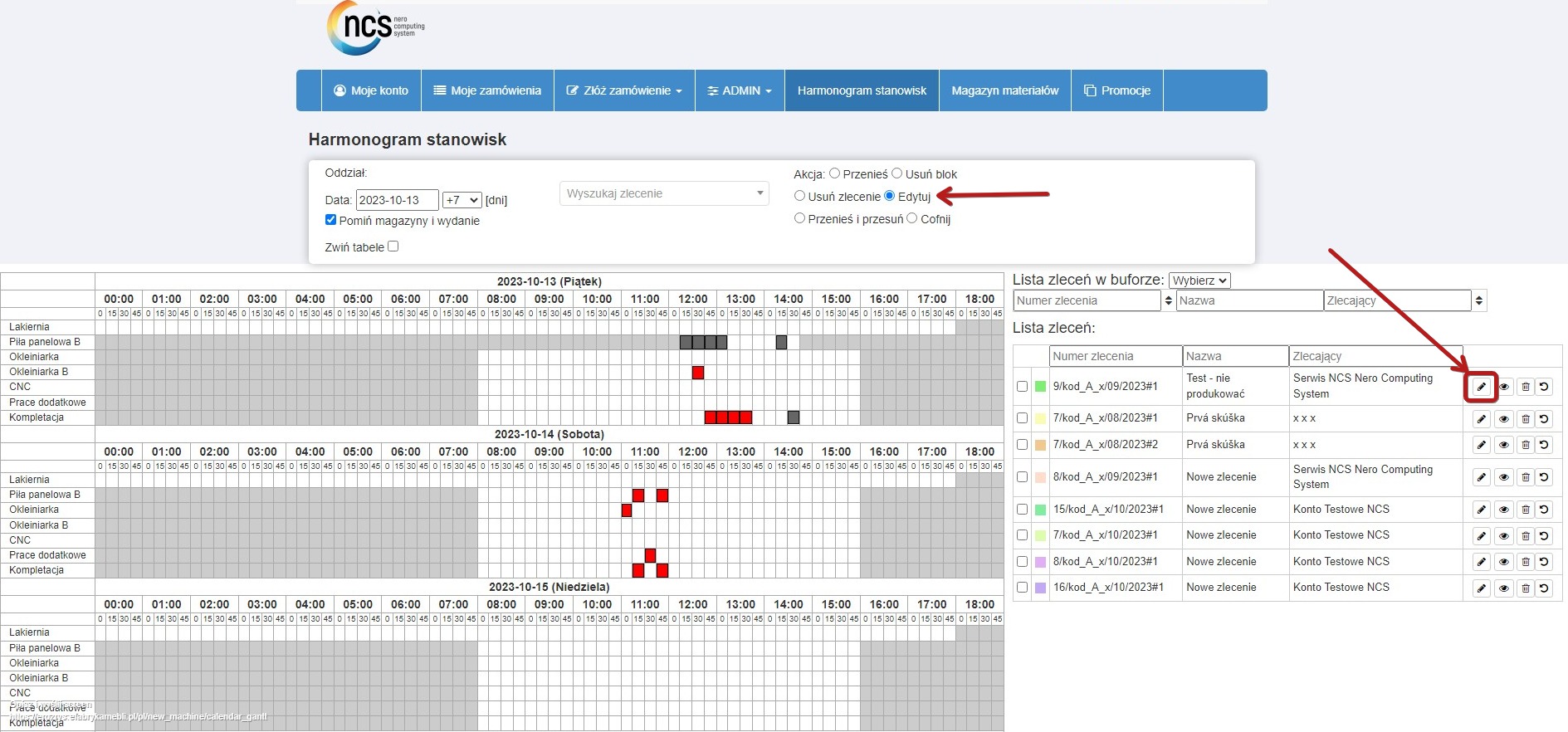Click the revert icon for order 8/kod_A_x/10/2023#1

click(1544, 562)
